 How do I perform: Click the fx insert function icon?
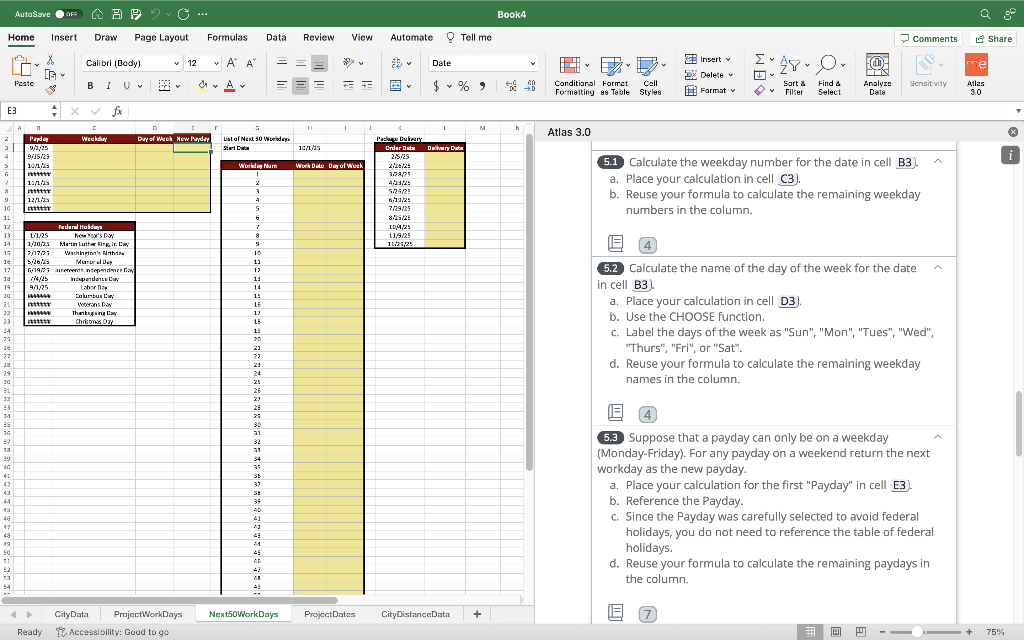118,111
